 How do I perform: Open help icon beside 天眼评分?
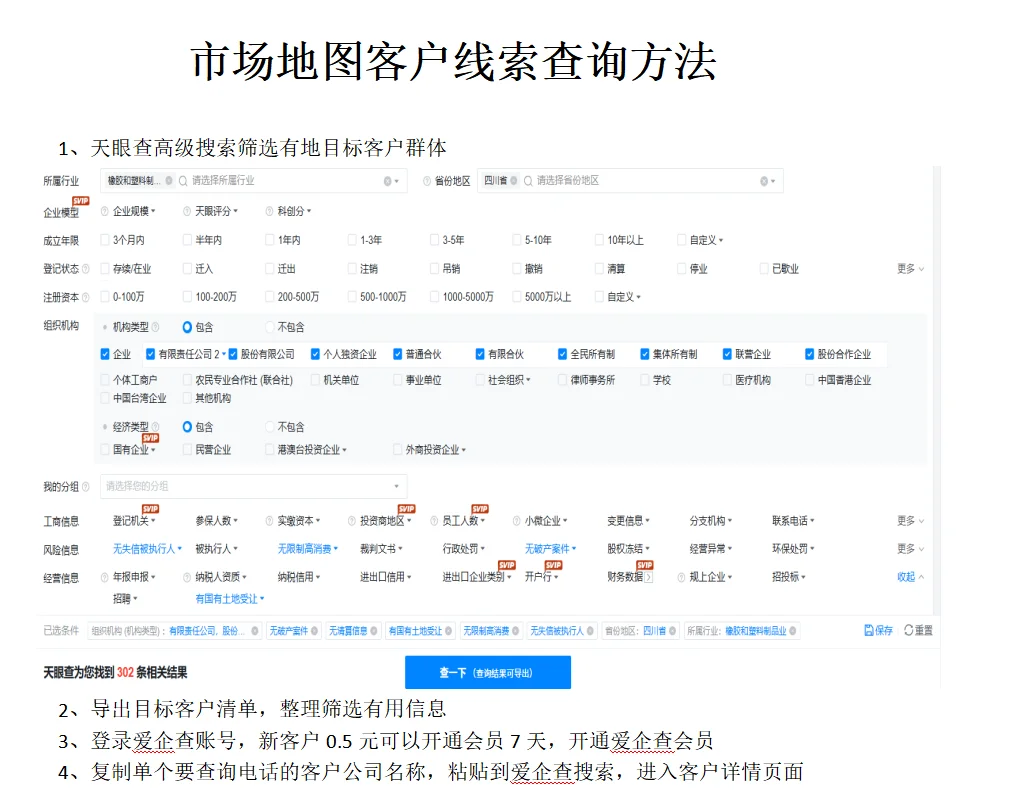pyautogui.click(x=187, y=211)
